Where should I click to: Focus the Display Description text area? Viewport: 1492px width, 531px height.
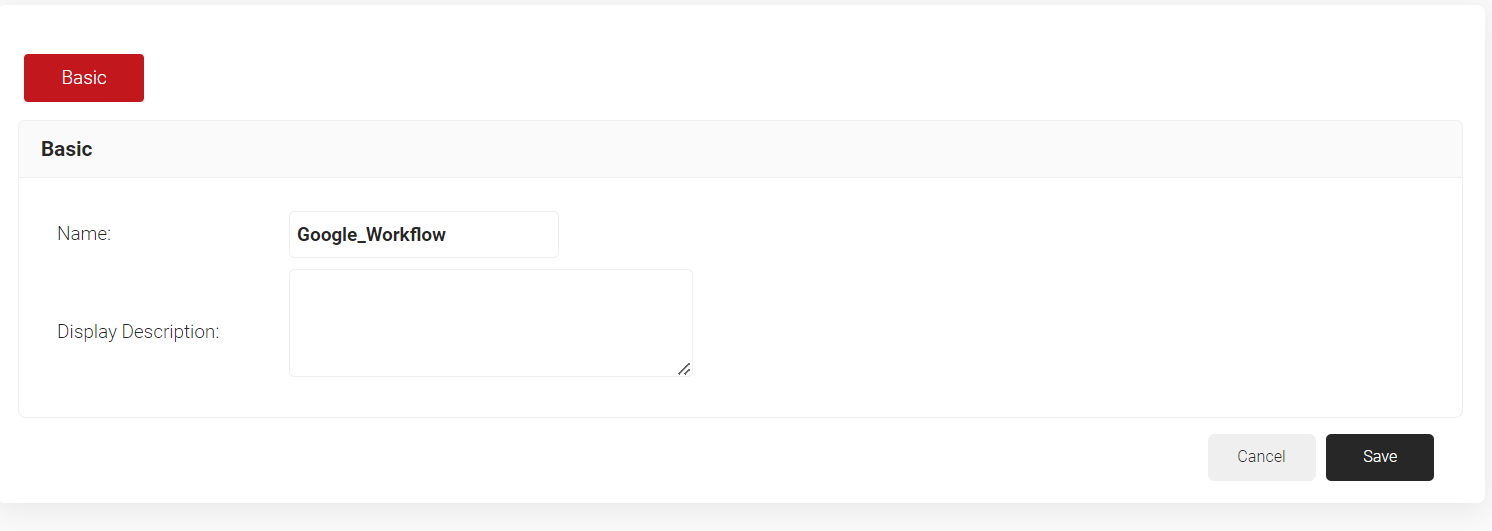tap(490, 323)
